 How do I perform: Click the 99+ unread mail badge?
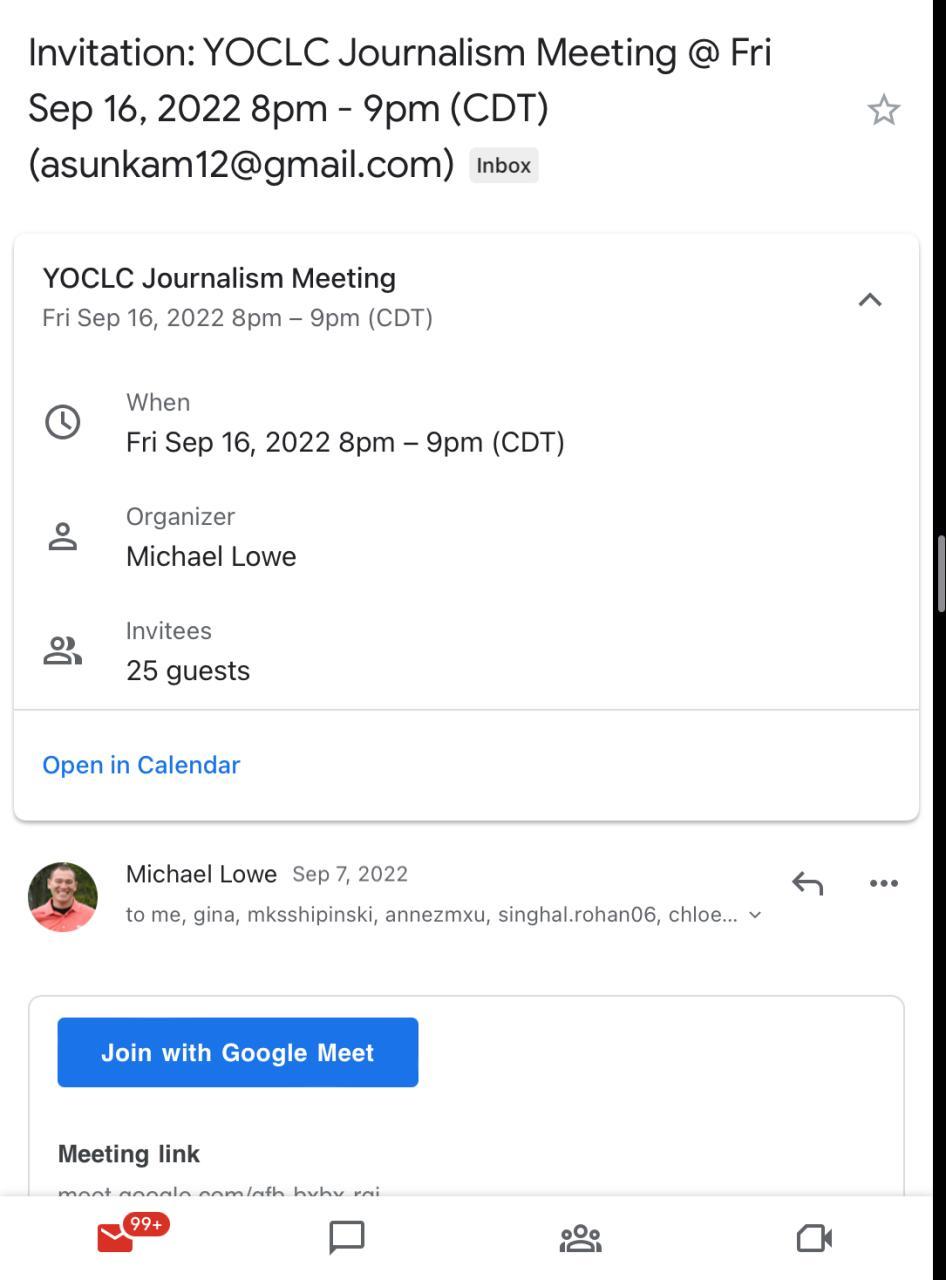coord(146,1224)
